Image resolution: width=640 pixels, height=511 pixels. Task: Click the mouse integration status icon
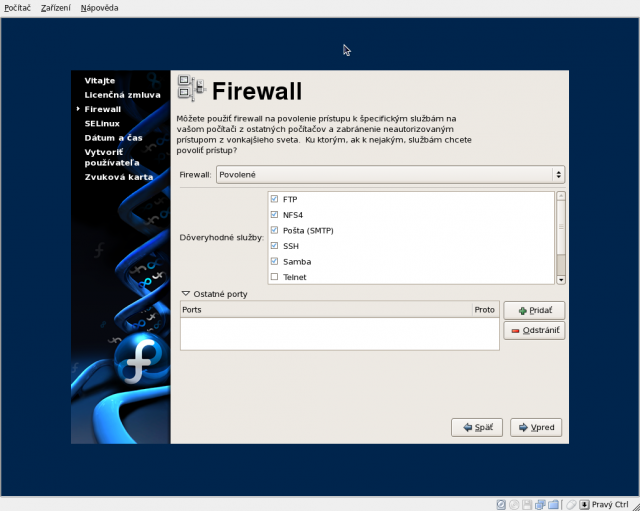(571, 504)
